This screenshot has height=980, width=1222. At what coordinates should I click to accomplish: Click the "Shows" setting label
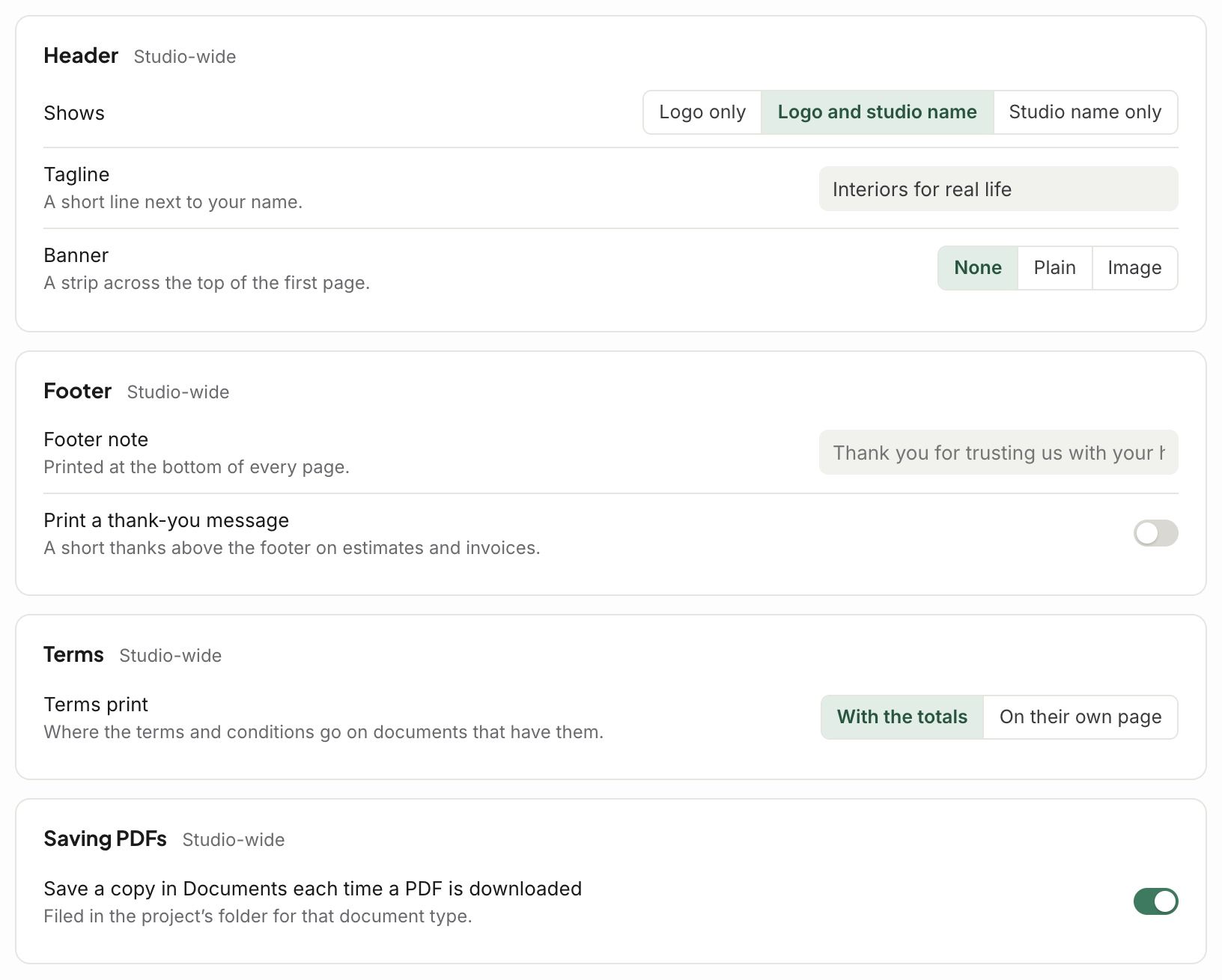point(74,113)
